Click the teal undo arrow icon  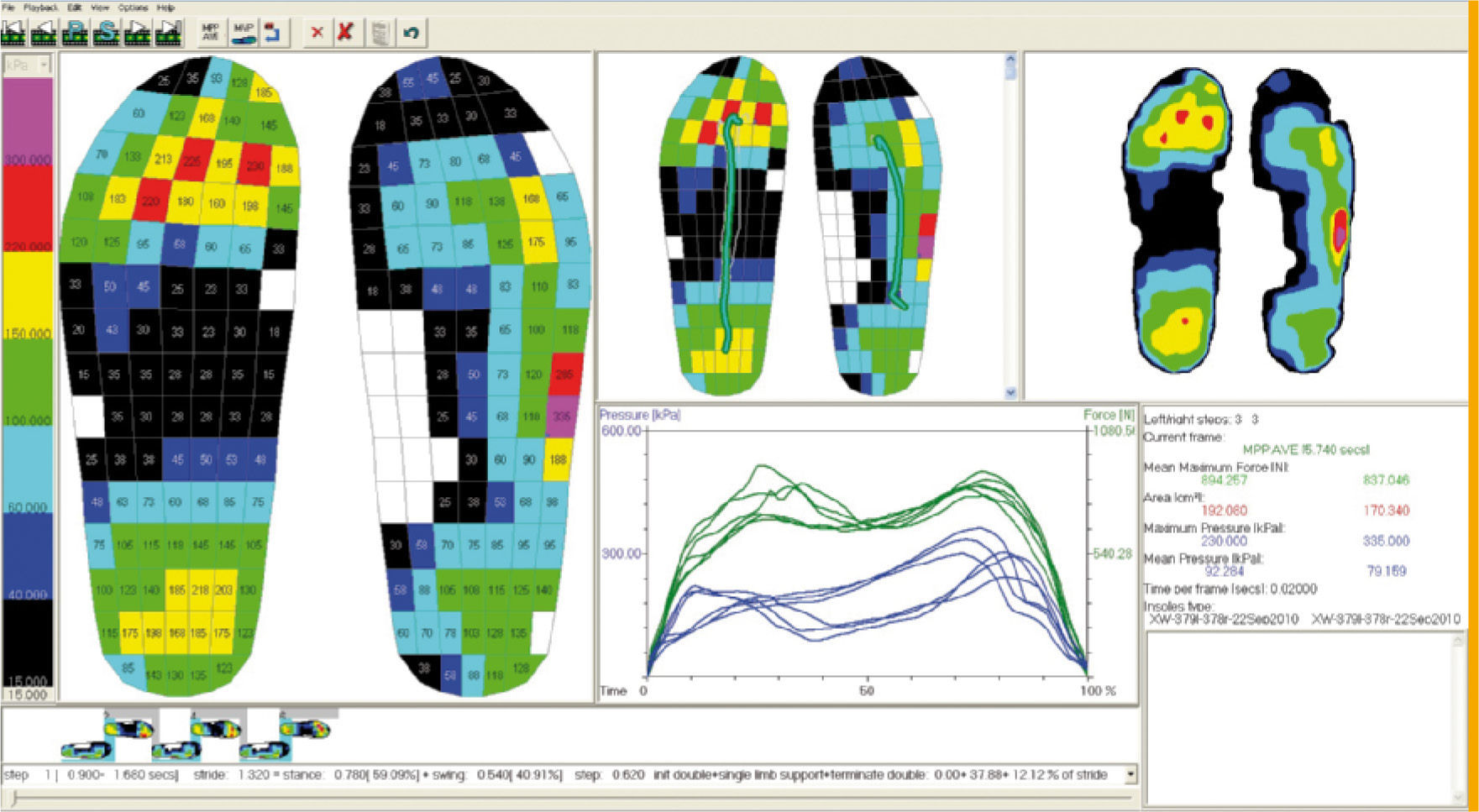(x=411, y=33)
